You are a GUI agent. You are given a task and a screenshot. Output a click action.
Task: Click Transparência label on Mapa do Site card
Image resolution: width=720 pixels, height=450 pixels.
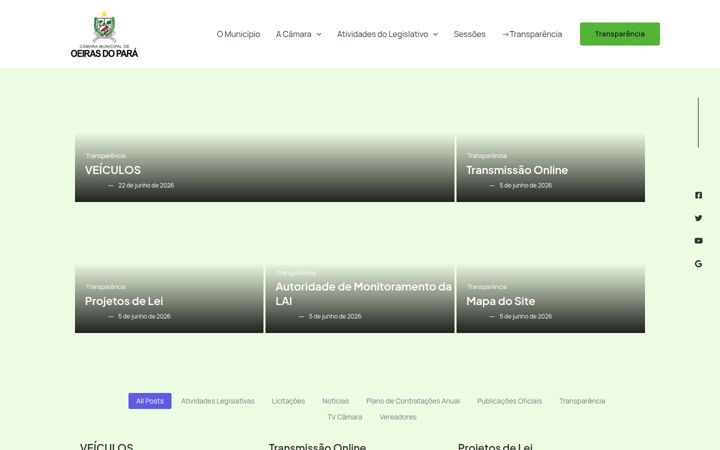[487, 287]
